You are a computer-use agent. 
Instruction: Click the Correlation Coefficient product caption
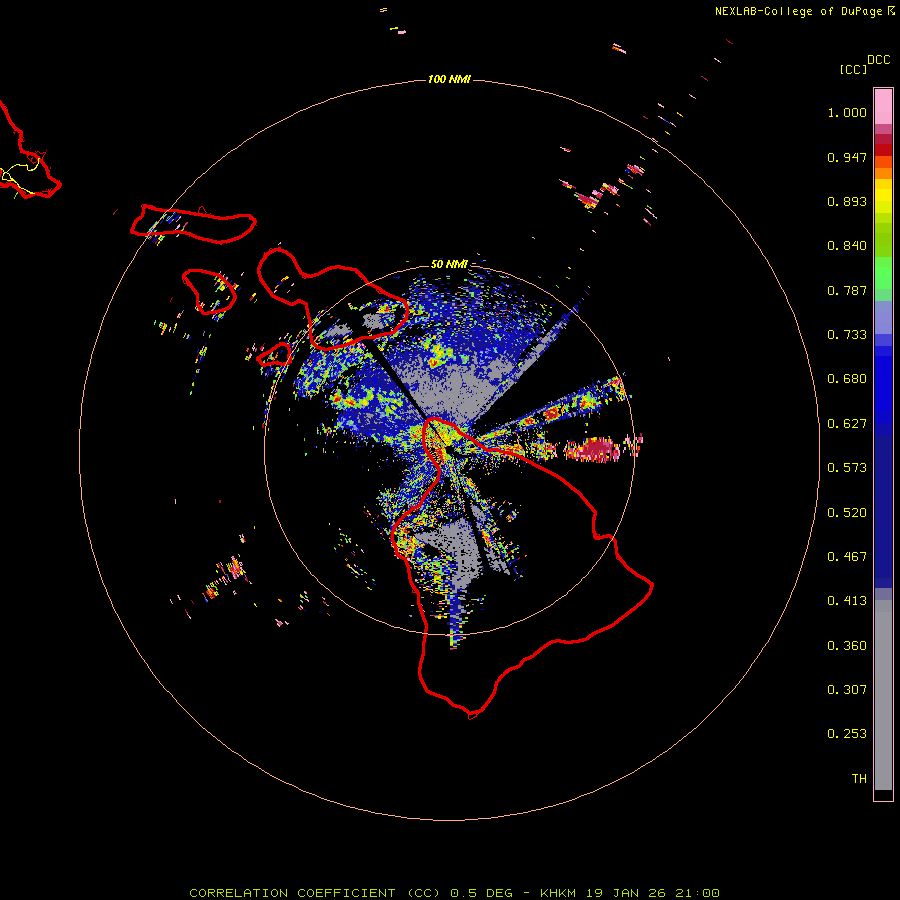click(x=454, y=893)
